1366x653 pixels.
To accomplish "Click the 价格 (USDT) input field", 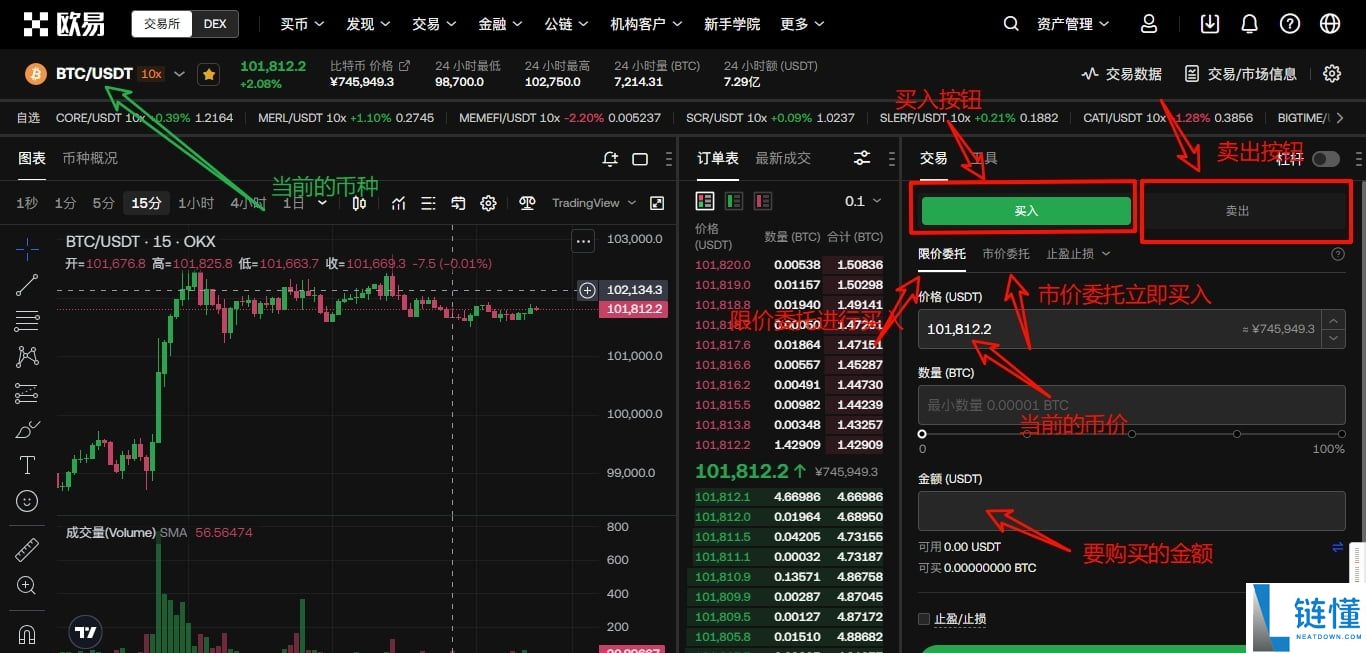I will [x=1119, y=328].
